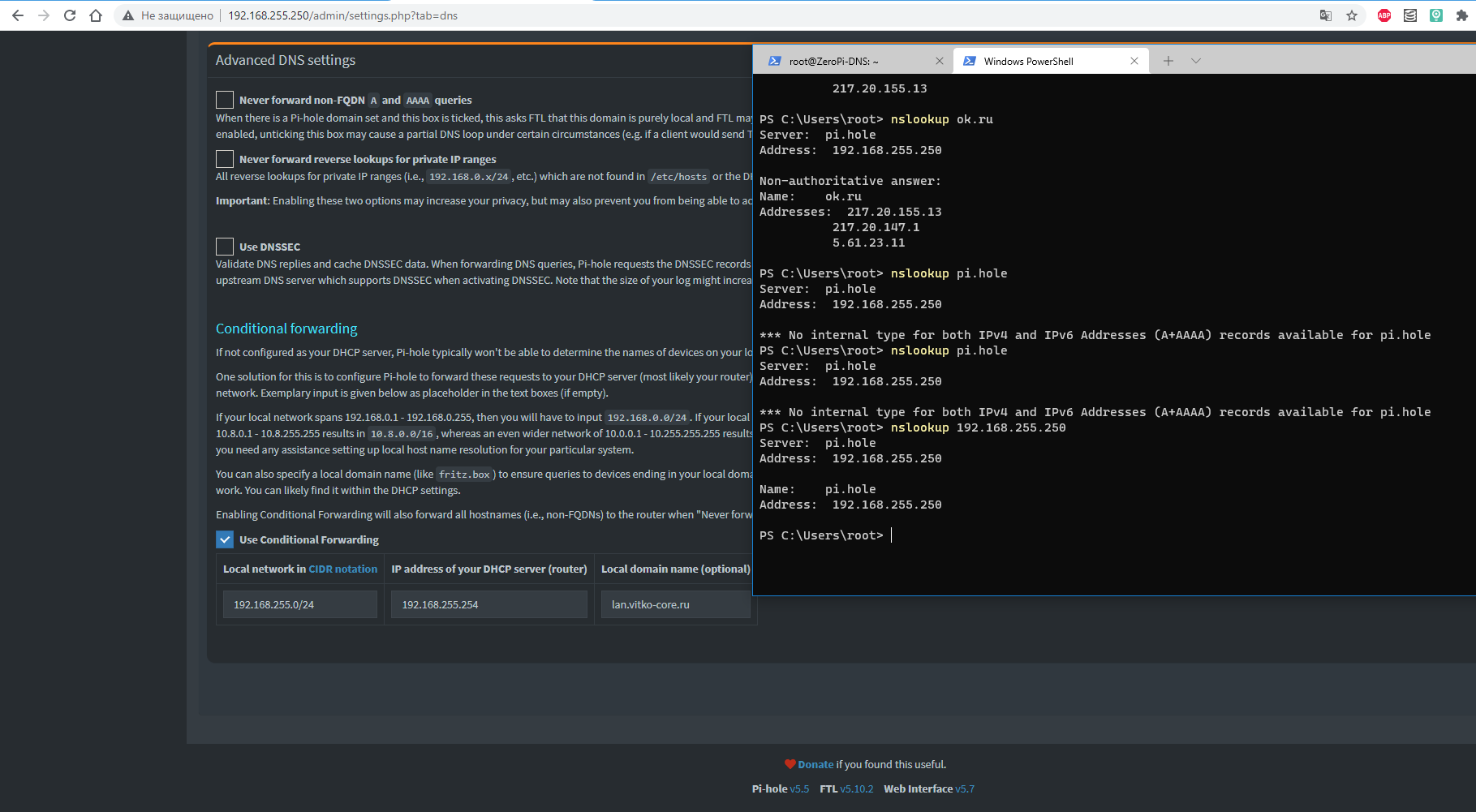This screenshot has width=1476, height=812.
Task: Click the Advanced DNS settings title
Action: [x=286, y=60]
